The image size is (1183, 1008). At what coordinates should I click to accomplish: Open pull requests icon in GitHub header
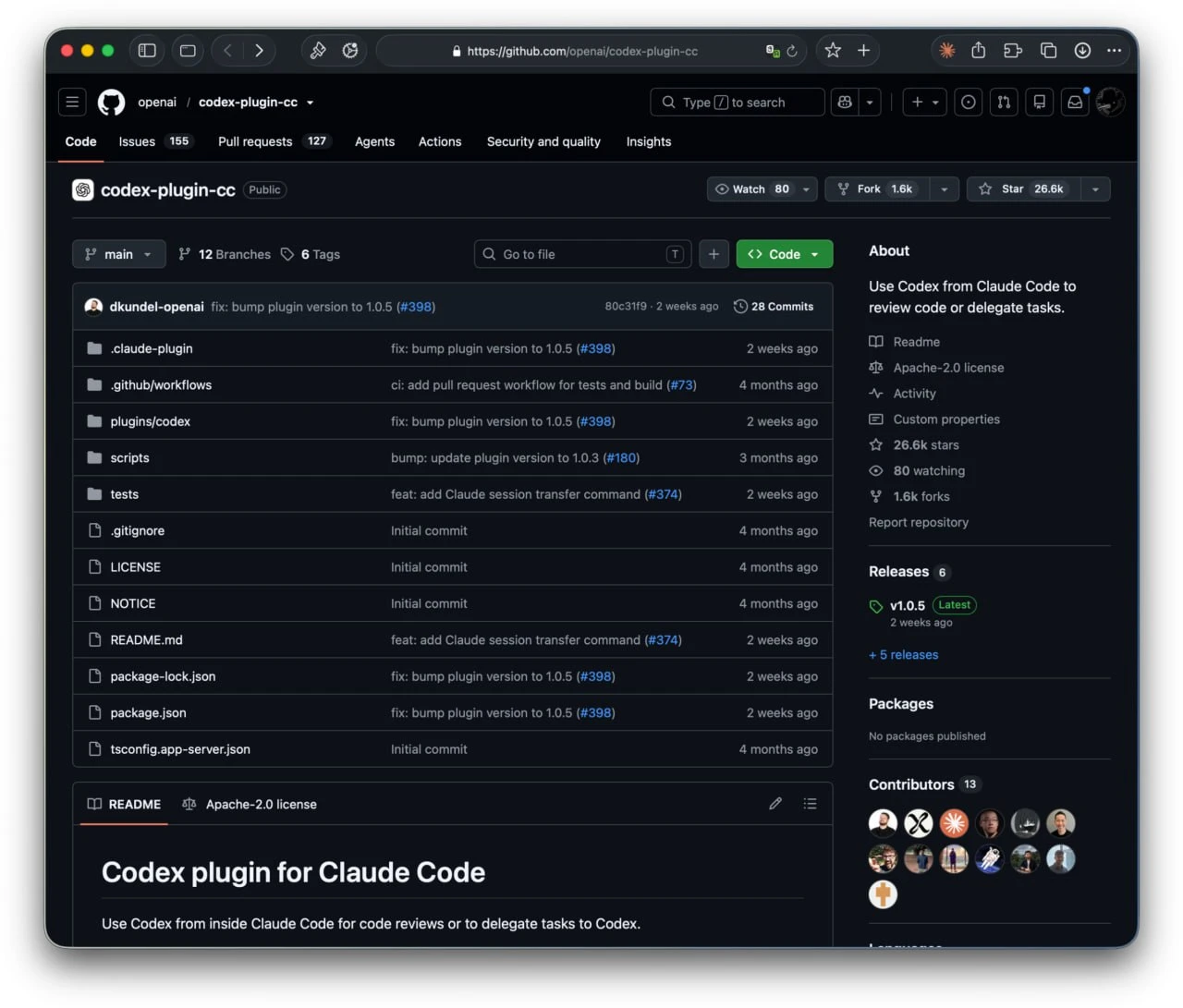(1004, 102)
